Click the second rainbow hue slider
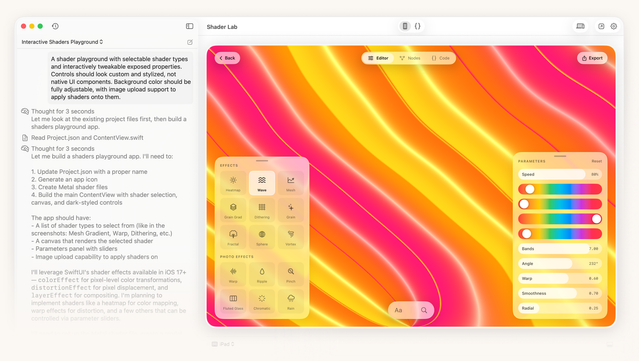Image resolution: width=639 pixels, height=361 pixels. [560, 204]
